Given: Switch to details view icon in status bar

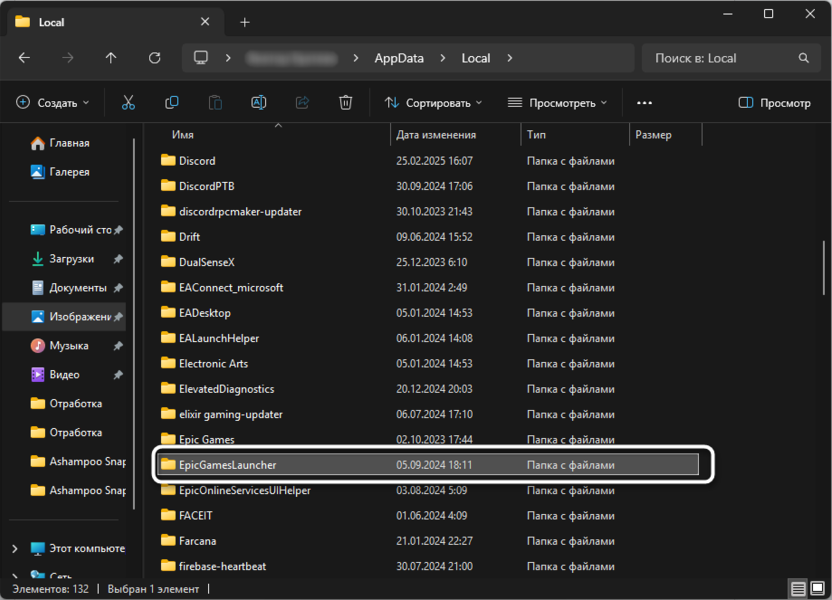Looking at the screenshot, I should (x=799, y=588).
